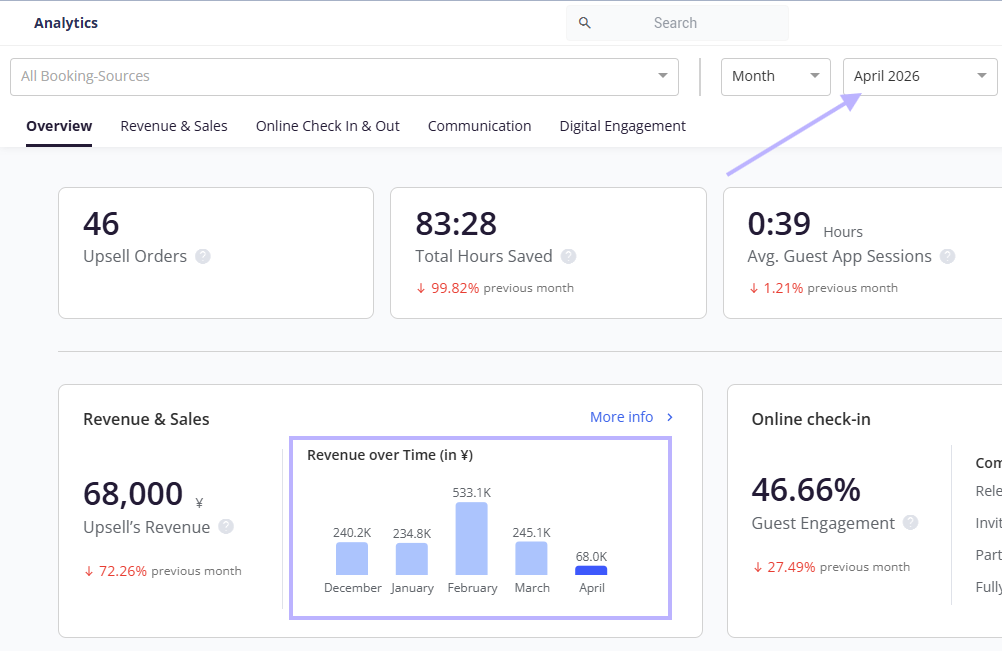This screenshot has height=651, width=1002.
Task: Click the Analytics title link
Action: (66, 23)
